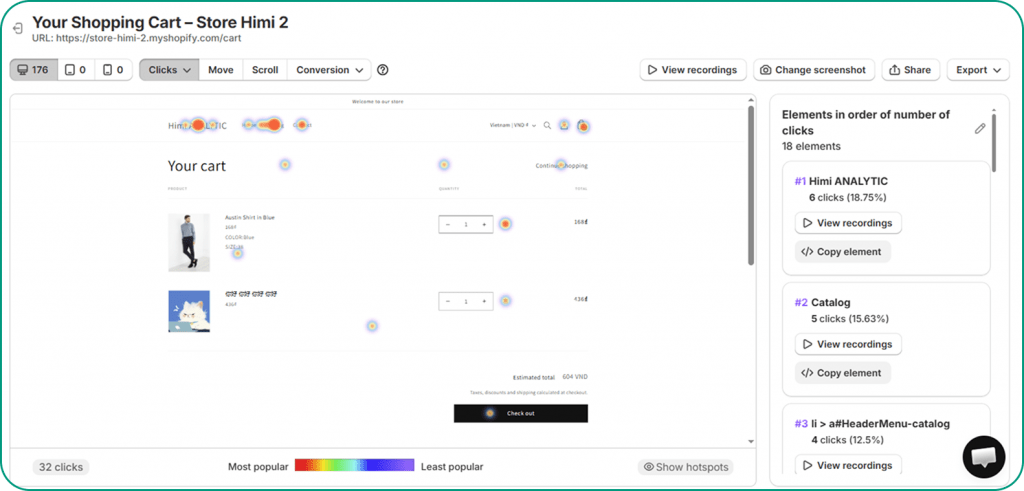
Task: Click the heatmap preview scroll-down arrow
Action: pyautogui.click(x=750, y=441)
